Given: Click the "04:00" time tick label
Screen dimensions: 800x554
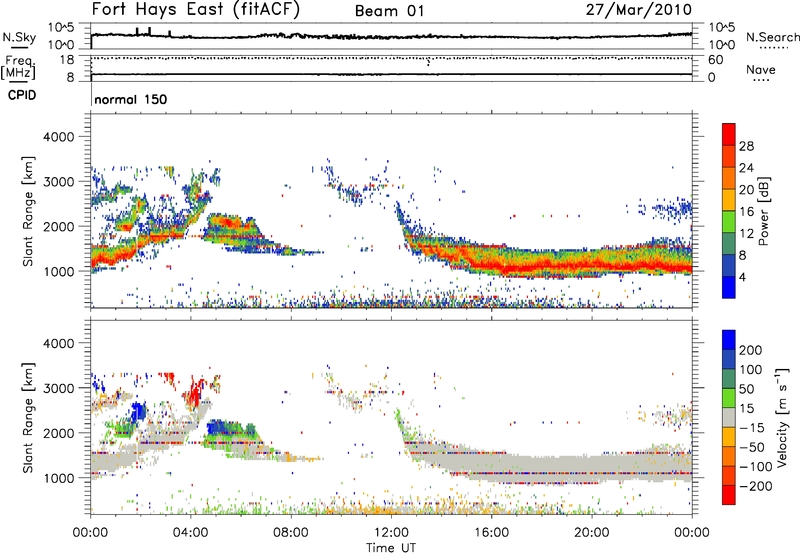Looking at the screenshot, I should click(191, 533).
